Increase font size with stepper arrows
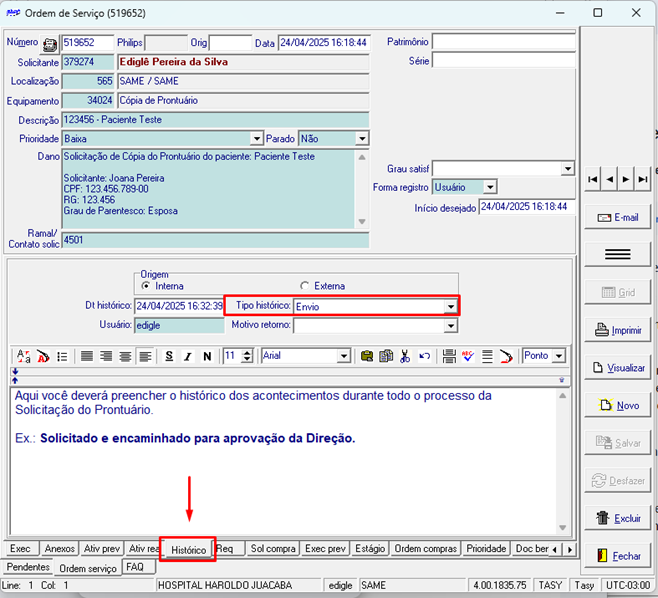 pyautogui.click(x=248, y=353)
